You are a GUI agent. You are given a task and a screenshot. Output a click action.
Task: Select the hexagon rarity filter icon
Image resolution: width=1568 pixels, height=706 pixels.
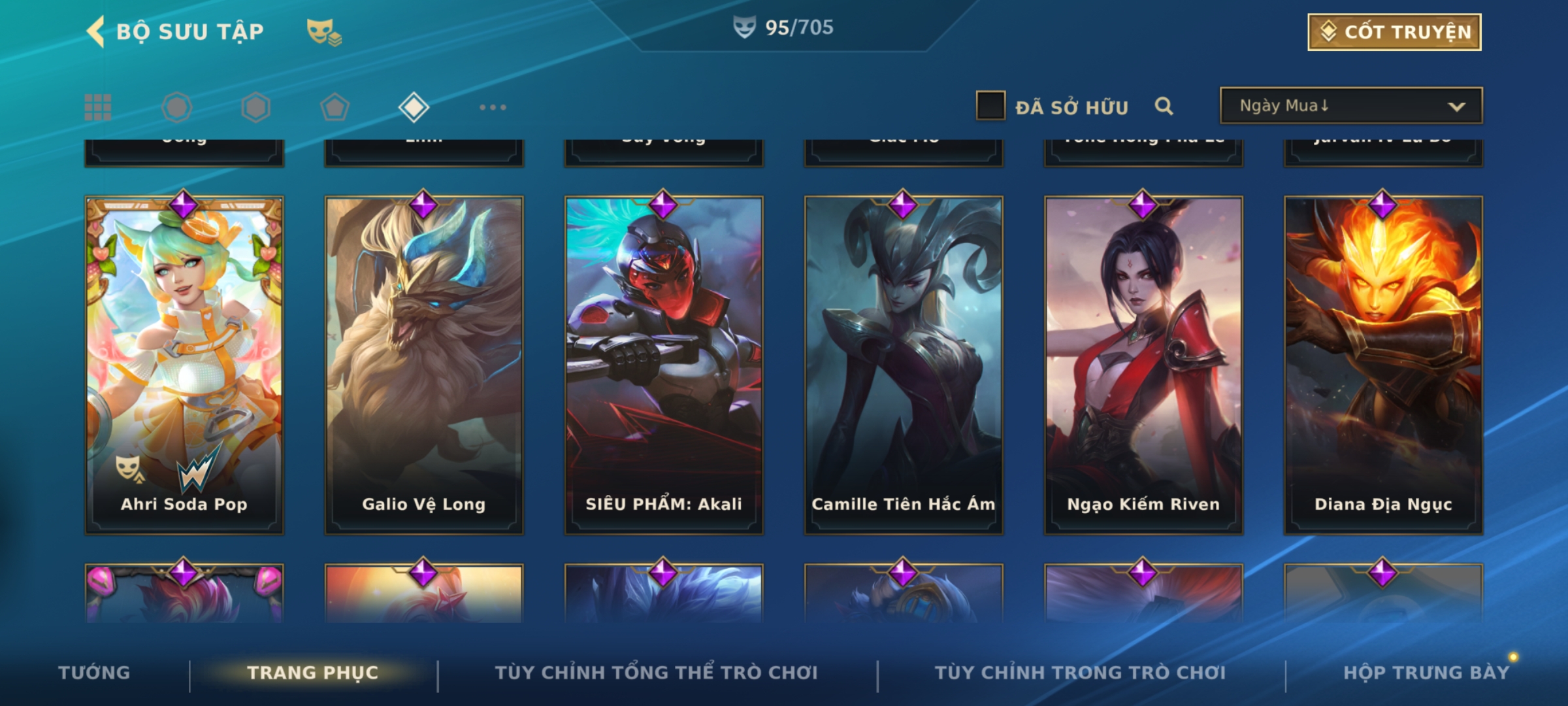pyautogui.click(x=255, y=107)
